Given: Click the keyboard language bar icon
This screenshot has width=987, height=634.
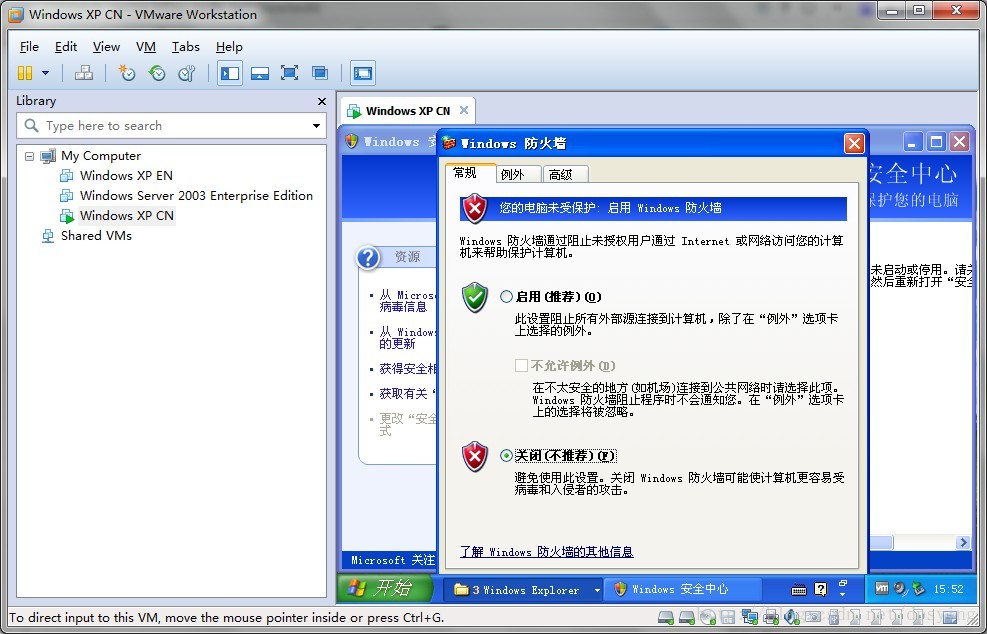Looking at the screenshot, I should [799, 590].
